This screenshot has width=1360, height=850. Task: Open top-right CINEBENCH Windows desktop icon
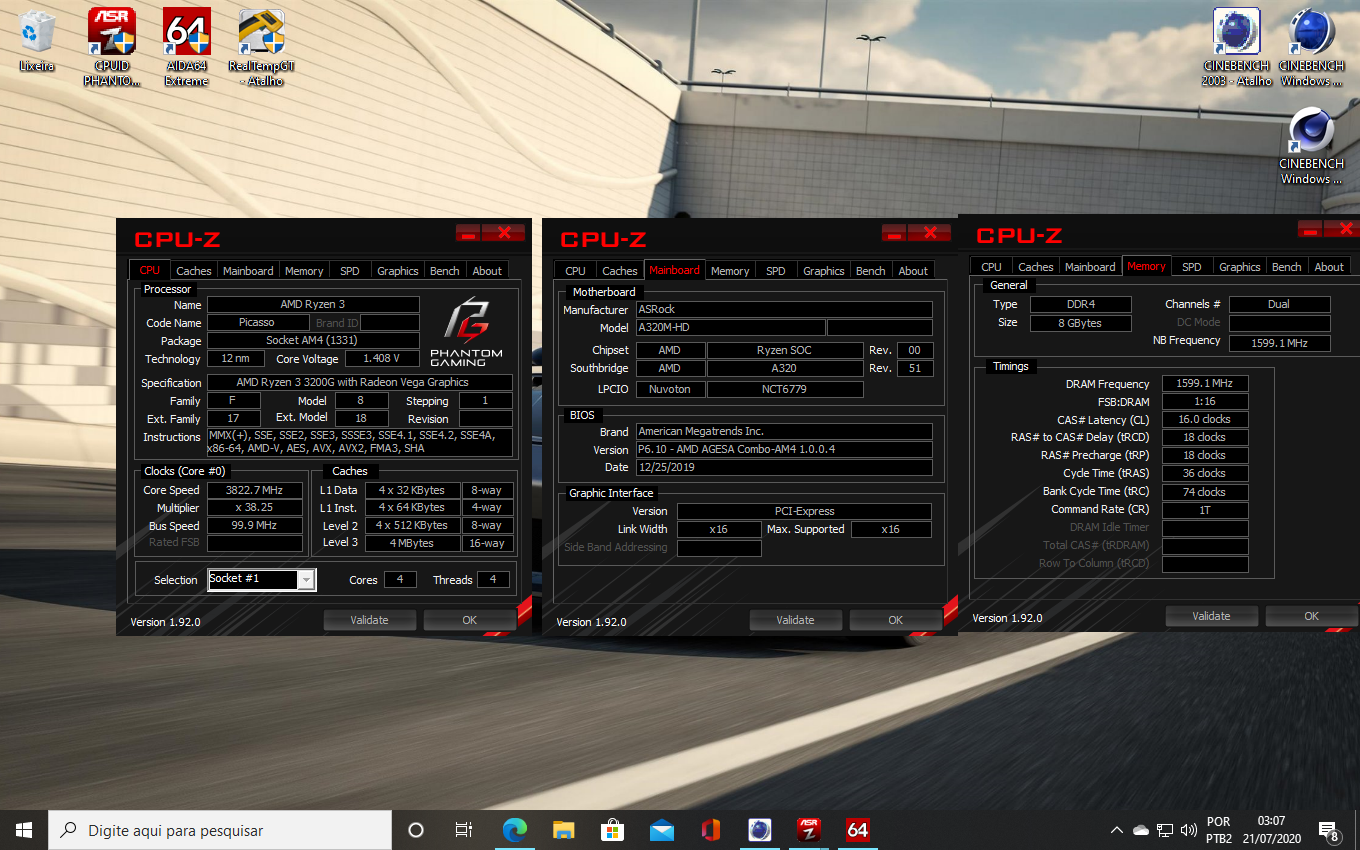(1312, 47)
